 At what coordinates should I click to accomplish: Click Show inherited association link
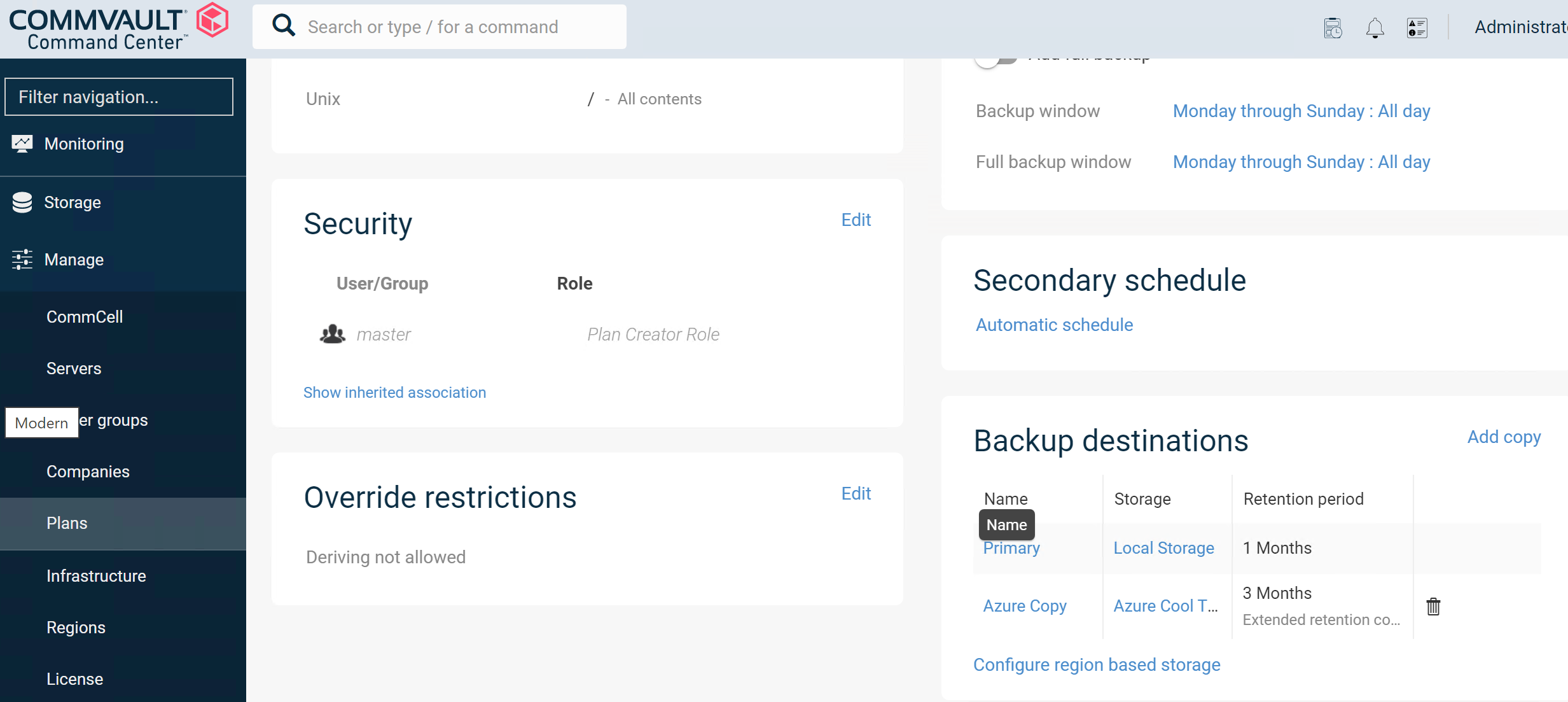click(x=395, y=391)
